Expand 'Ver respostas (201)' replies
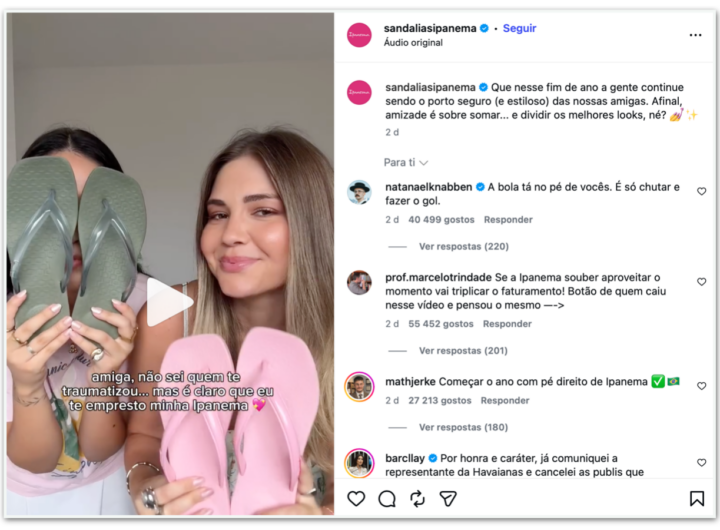Viewport: 720px width, 530px height. click(463, 351)
